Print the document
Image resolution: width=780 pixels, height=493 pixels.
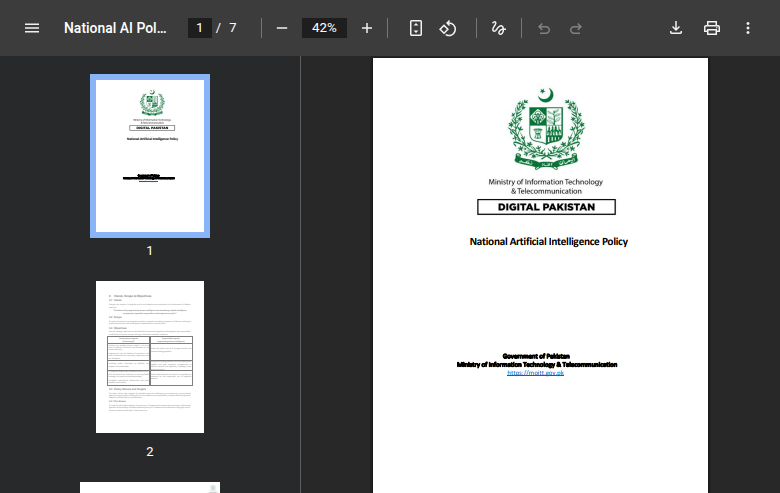coord(712,28)
